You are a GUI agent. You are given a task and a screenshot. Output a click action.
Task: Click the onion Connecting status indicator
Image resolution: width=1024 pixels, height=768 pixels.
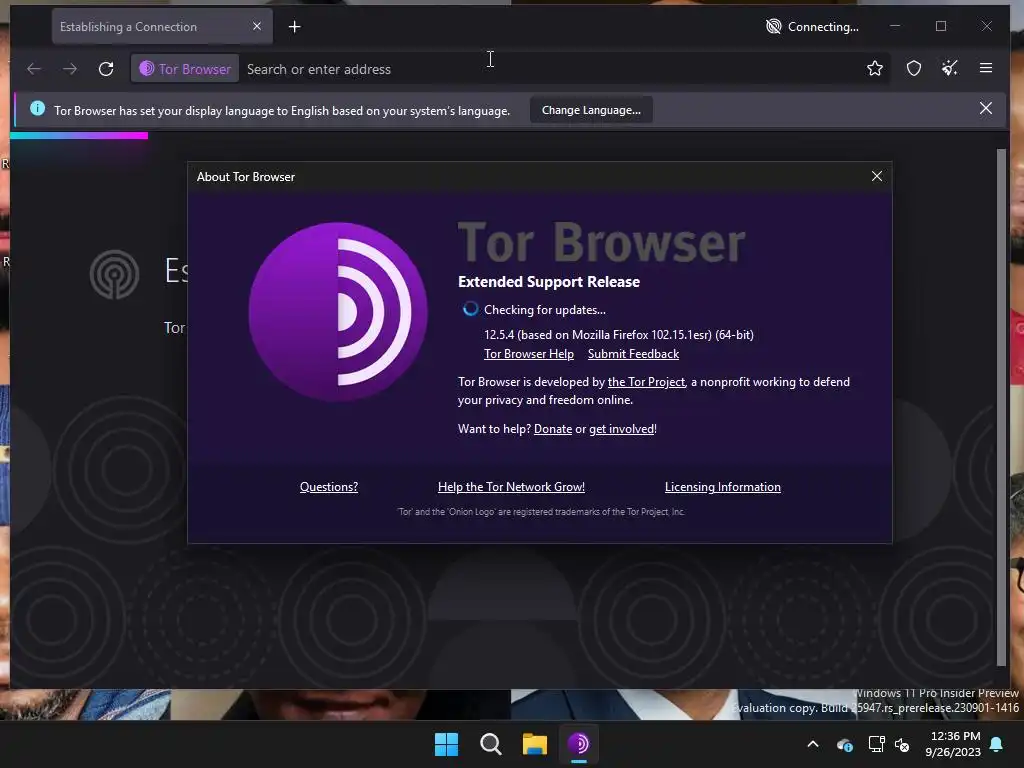pos(812,26)
